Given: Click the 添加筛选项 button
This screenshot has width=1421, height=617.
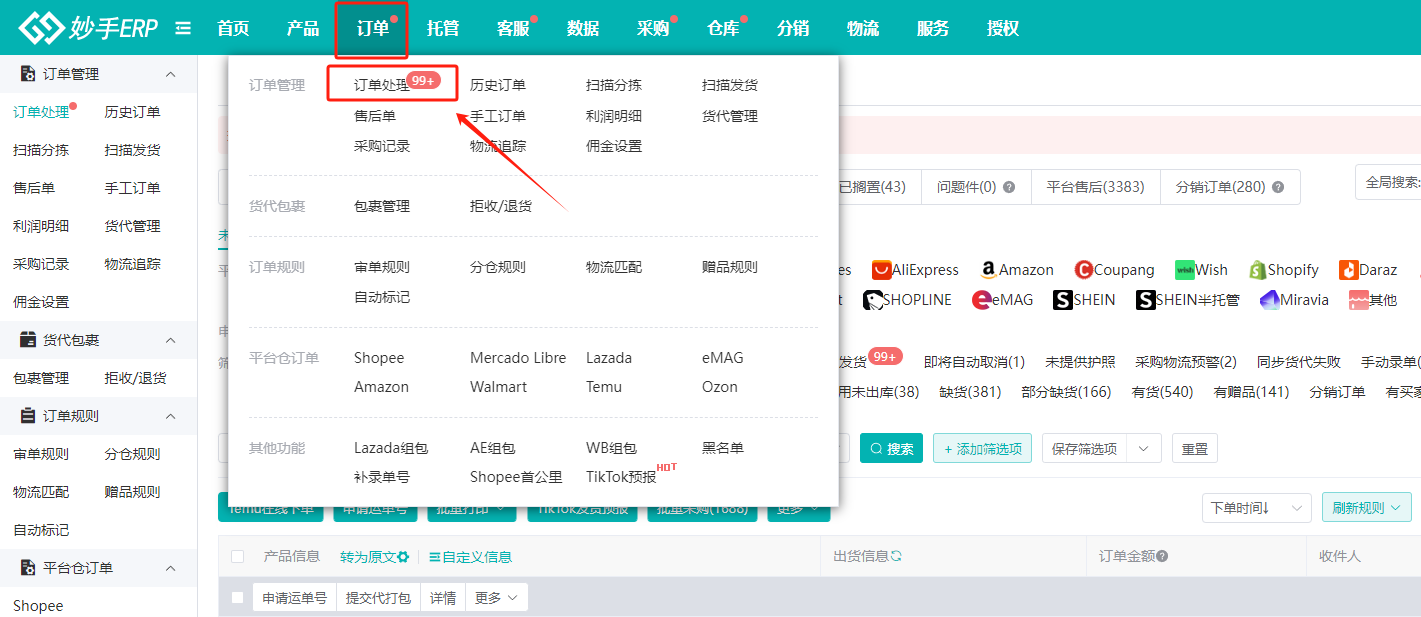Looking at the screenshot, I should tap(982, 448).
